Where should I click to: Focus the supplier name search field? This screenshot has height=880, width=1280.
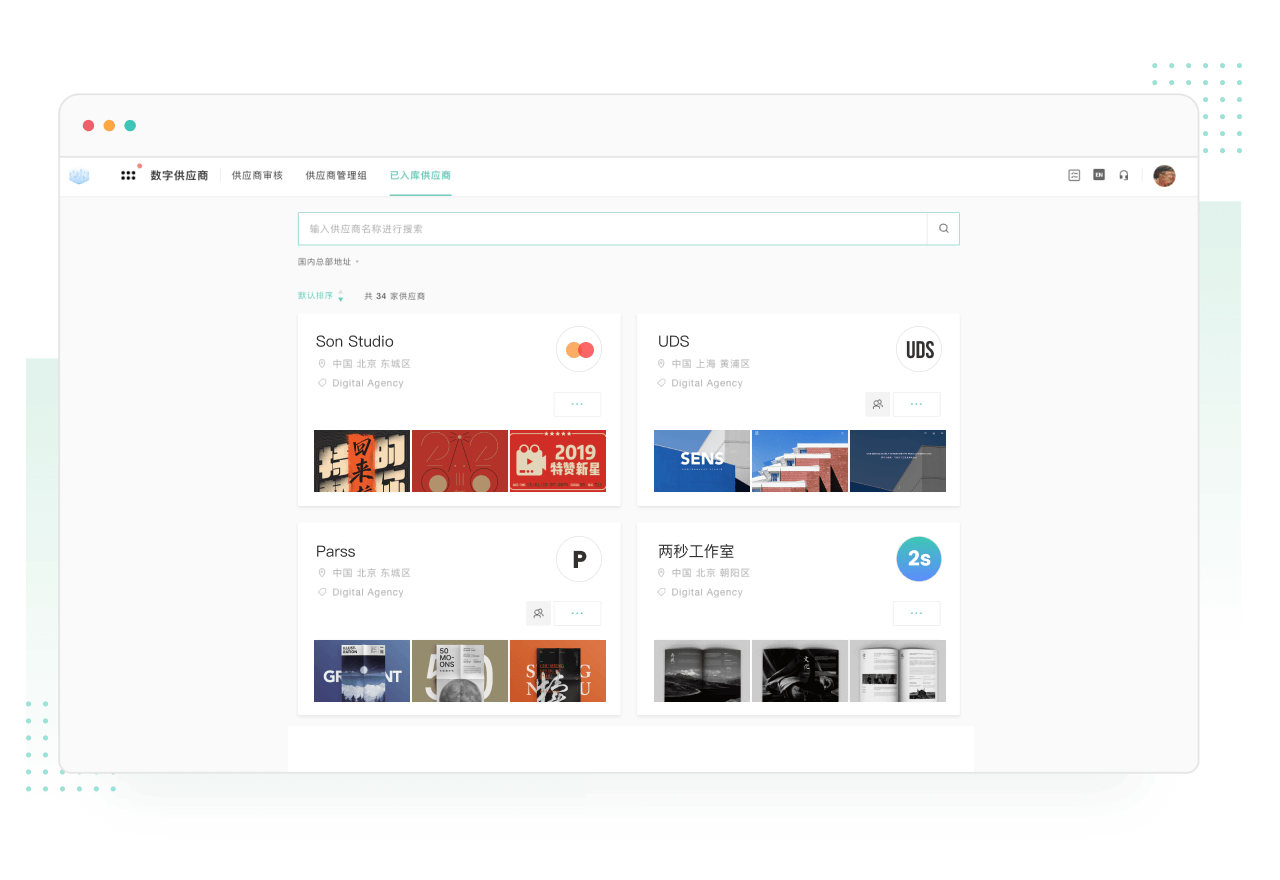(x=613, y=229)
